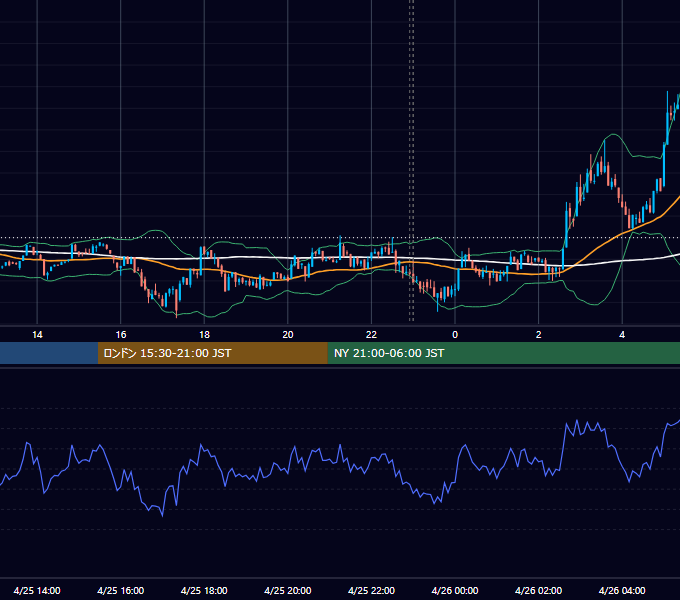The height and width of the screenshot is (600, 680).
Task: Click the 4/26 04:00 time label
Action: pos(622,590)
